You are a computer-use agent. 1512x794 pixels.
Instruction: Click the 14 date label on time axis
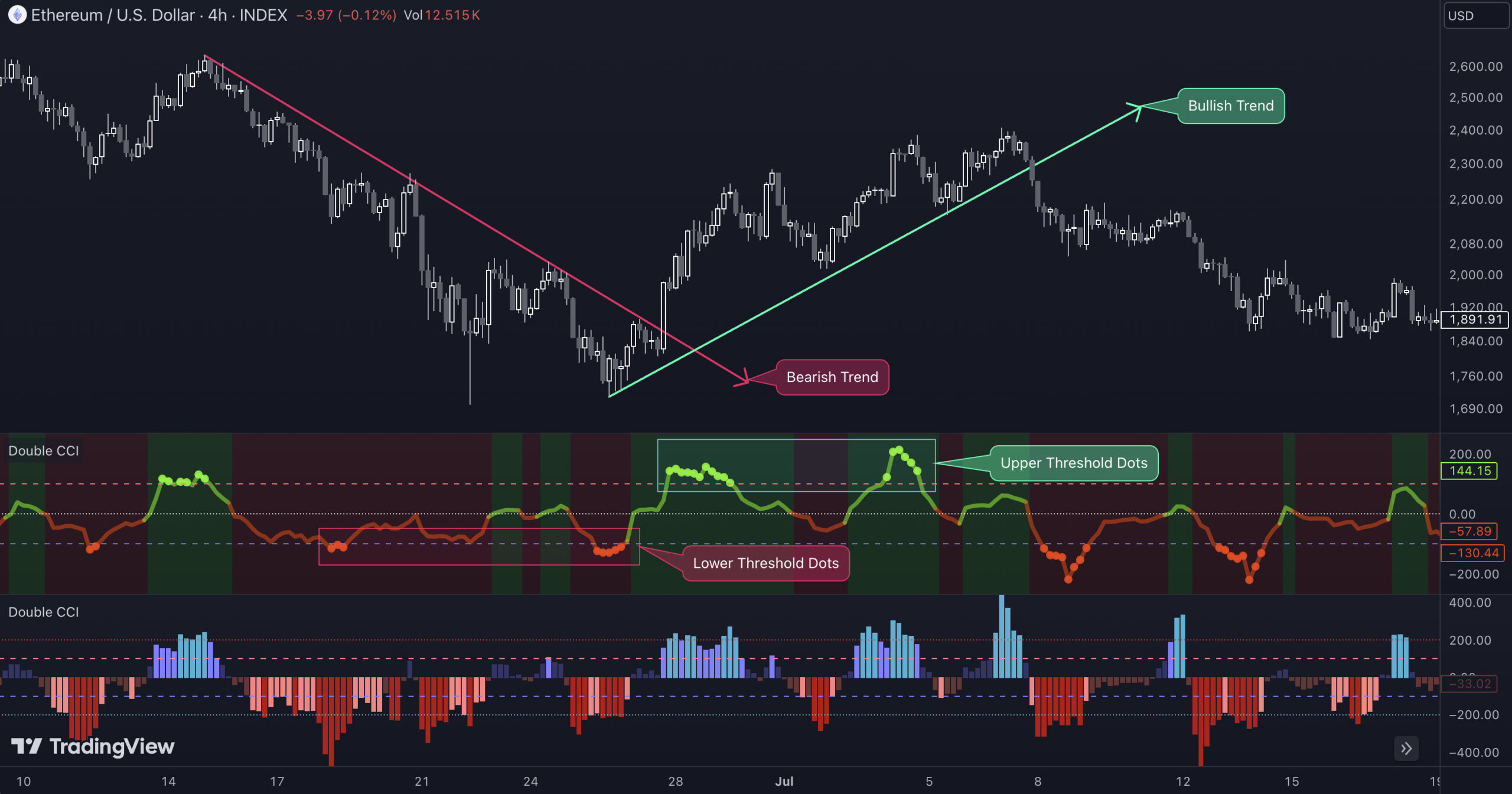tap(168, 782)
